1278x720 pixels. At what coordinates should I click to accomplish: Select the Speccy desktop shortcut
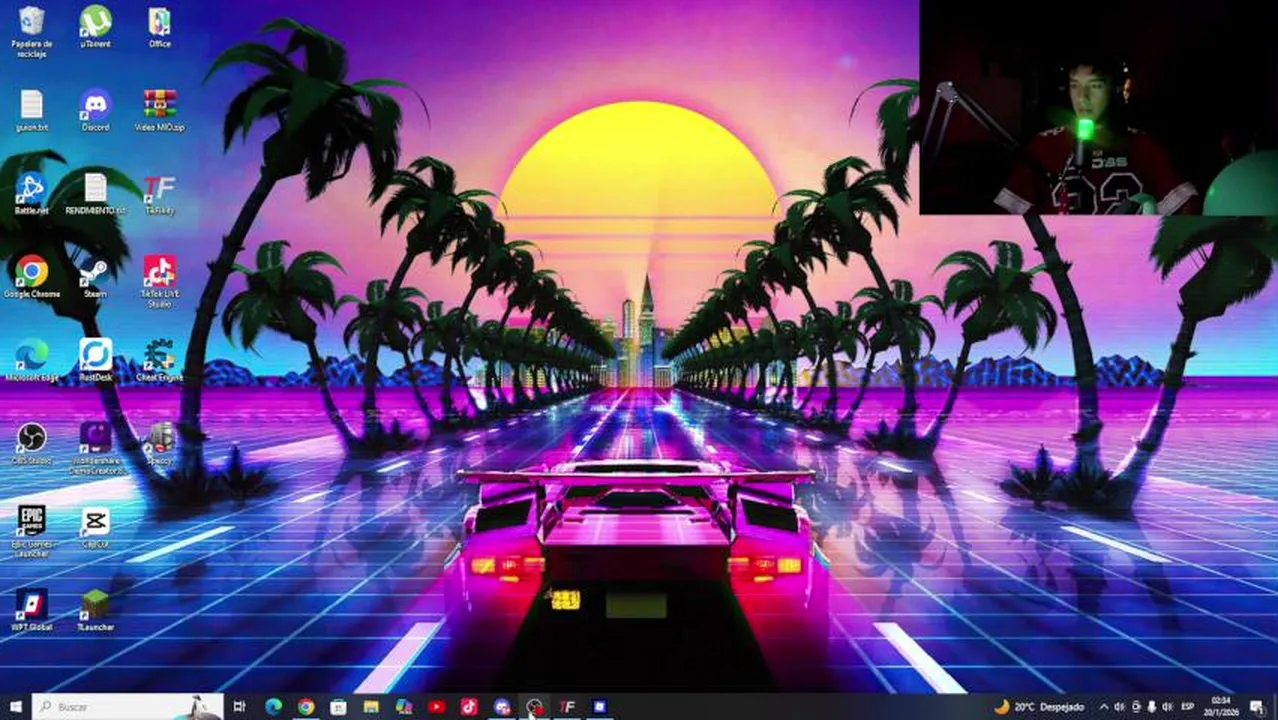click(x=160, y=444)
